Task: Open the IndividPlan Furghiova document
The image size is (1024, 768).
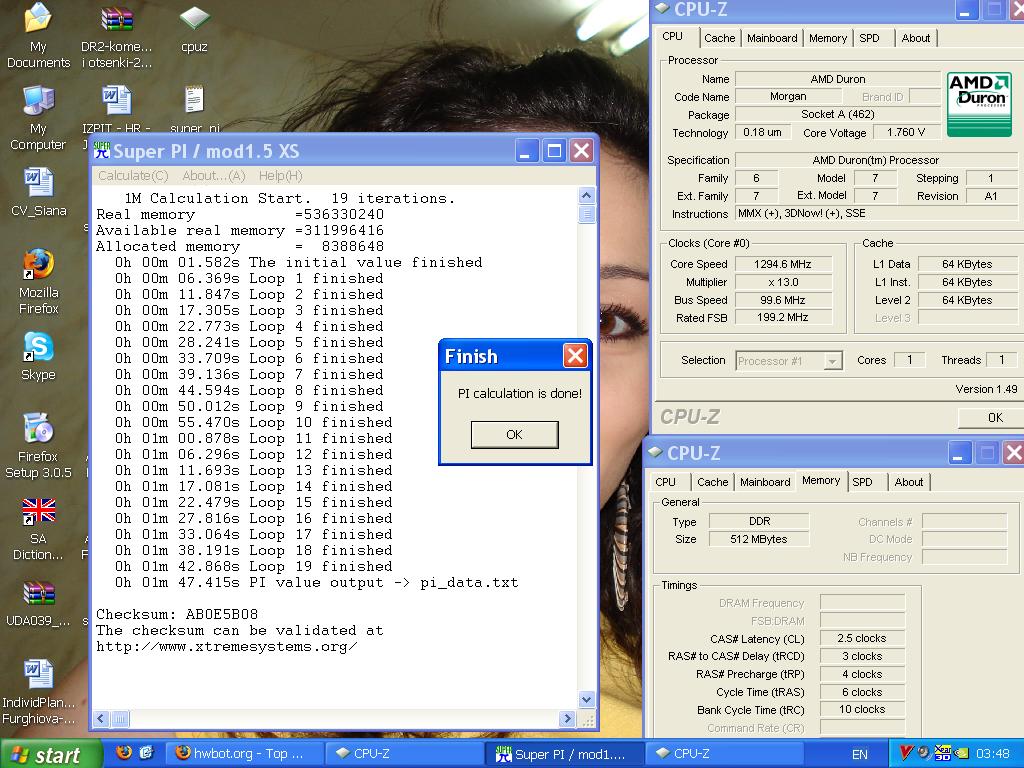Action: click(38, 692)
